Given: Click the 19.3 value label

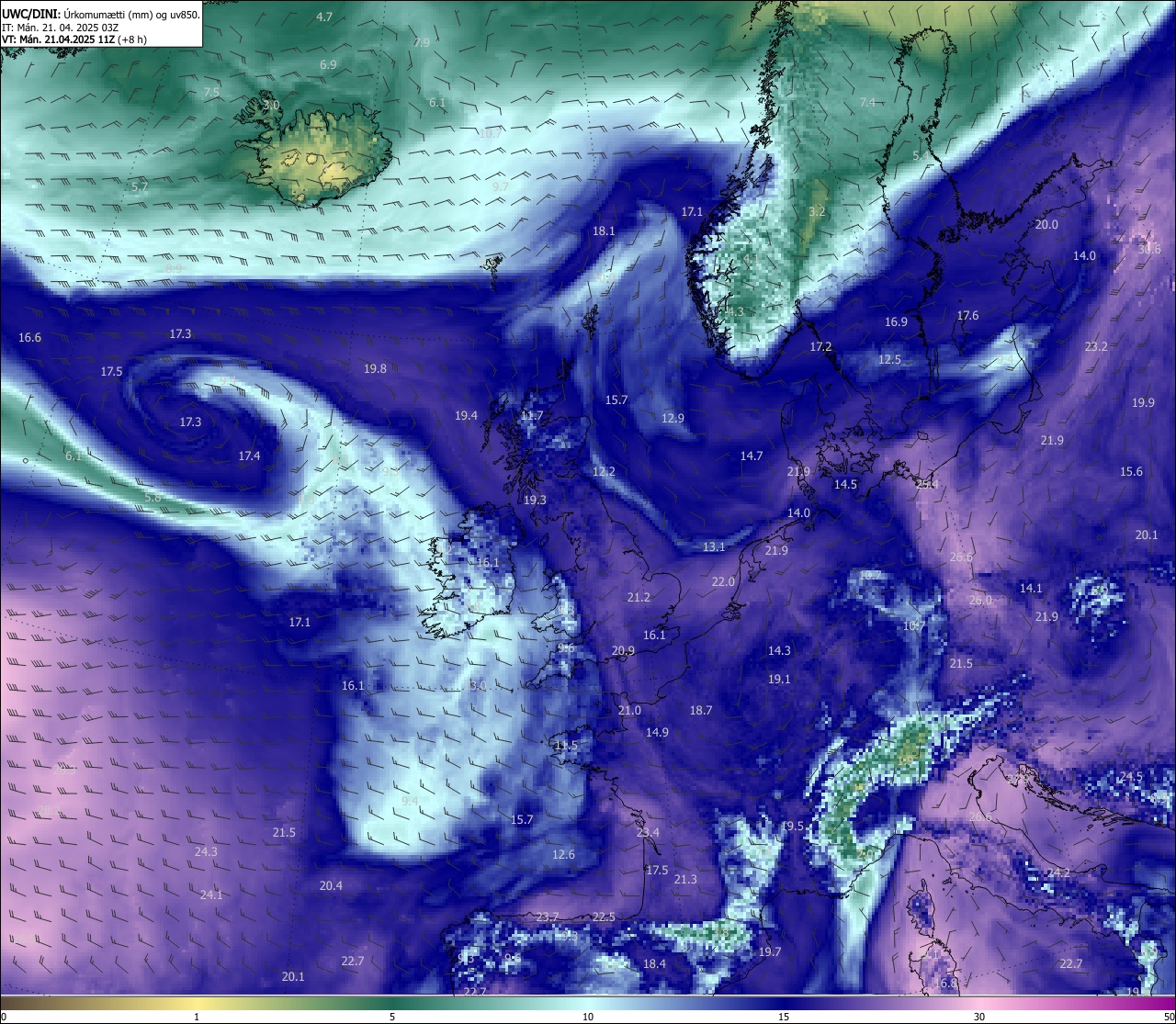Looking at the screenshot, I should point(535,501).
